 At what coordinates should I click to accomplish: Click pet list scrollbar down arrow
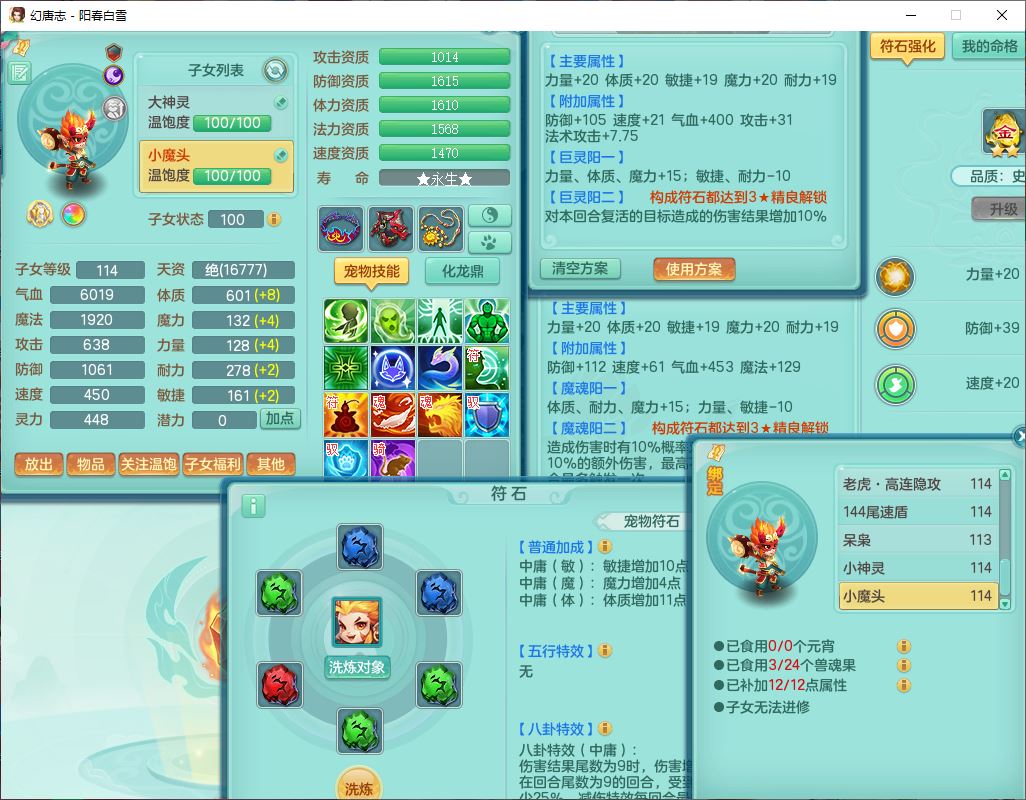[1005, 604]
